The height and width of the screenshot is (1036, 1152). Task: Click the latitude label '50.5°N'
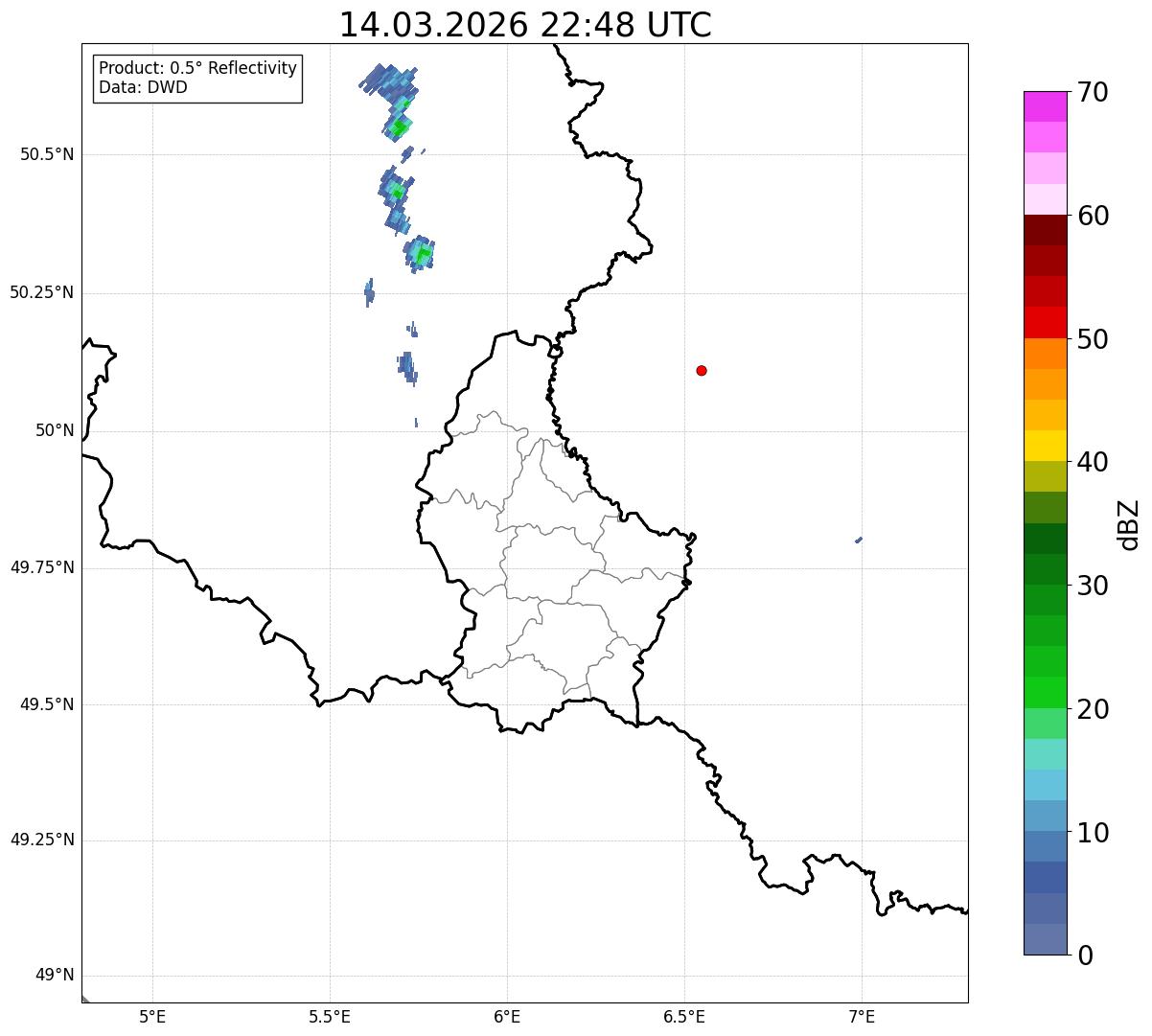tap(47, 154)
